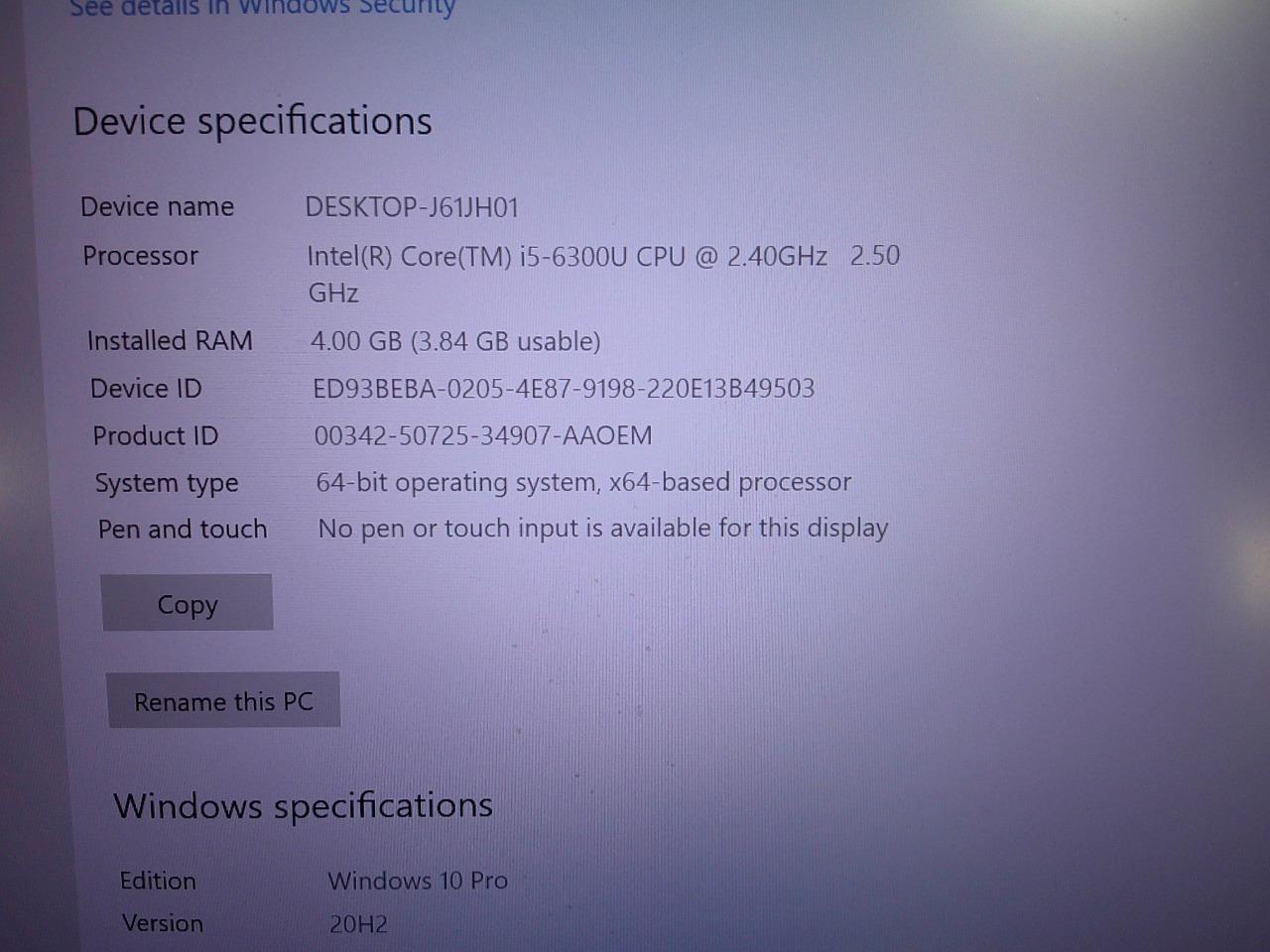Viewport: 1270px width, 952px height.
Task: Click the Processor label
Action: (140, 256)
